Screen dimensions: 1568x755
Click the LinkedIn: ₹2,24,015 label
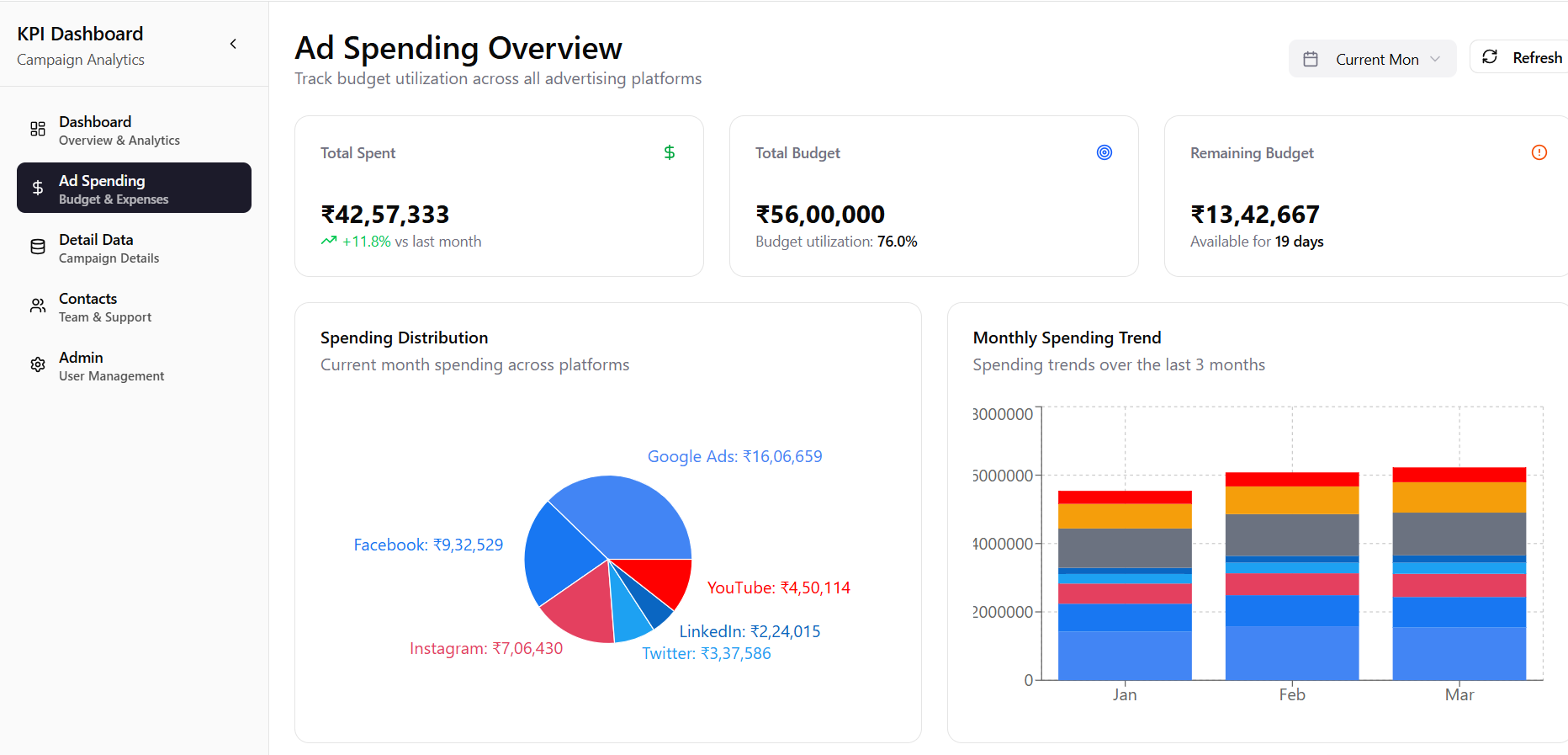750,631
